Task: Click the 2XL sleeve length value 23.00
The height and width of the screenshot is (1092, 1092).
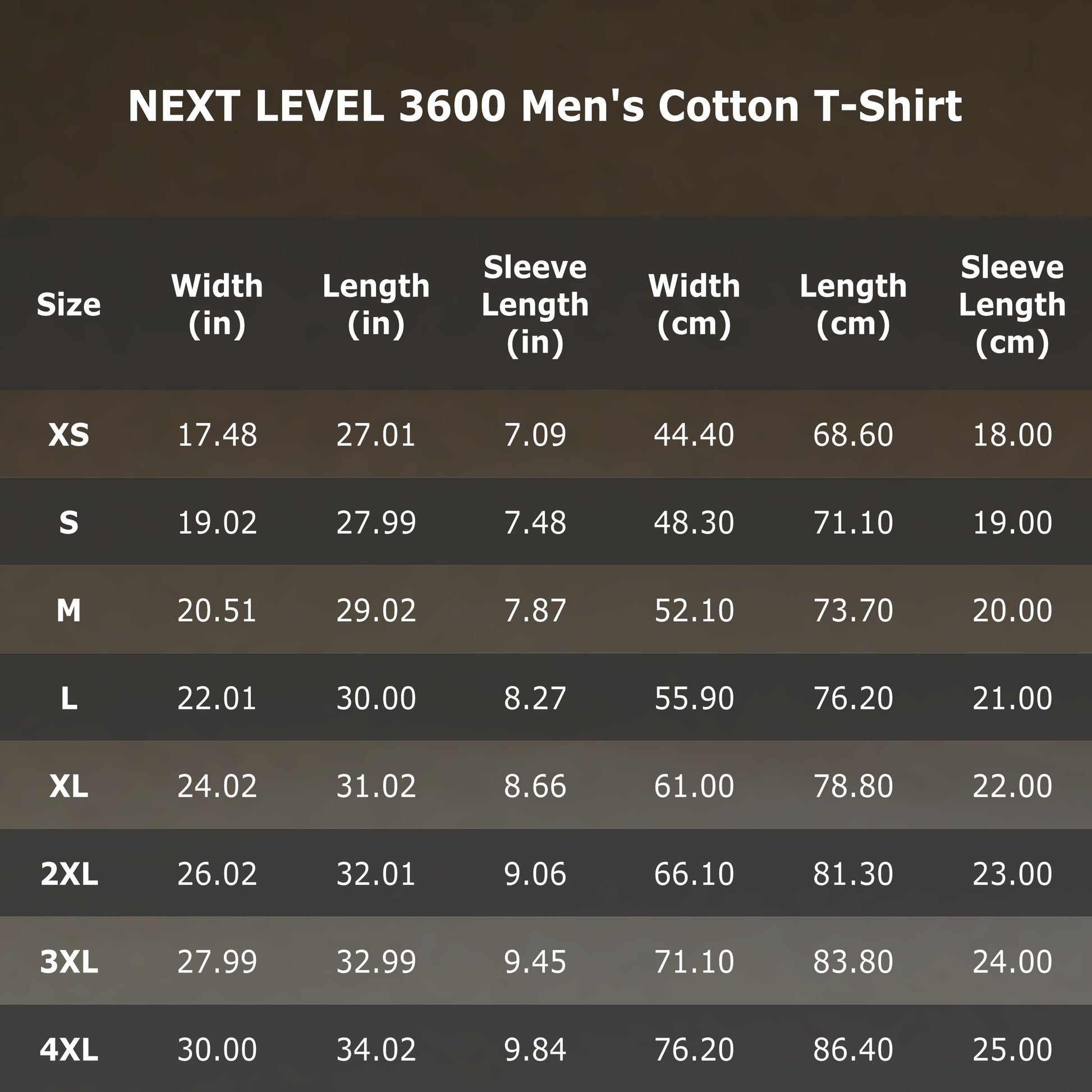Action: pos(1012,874)
